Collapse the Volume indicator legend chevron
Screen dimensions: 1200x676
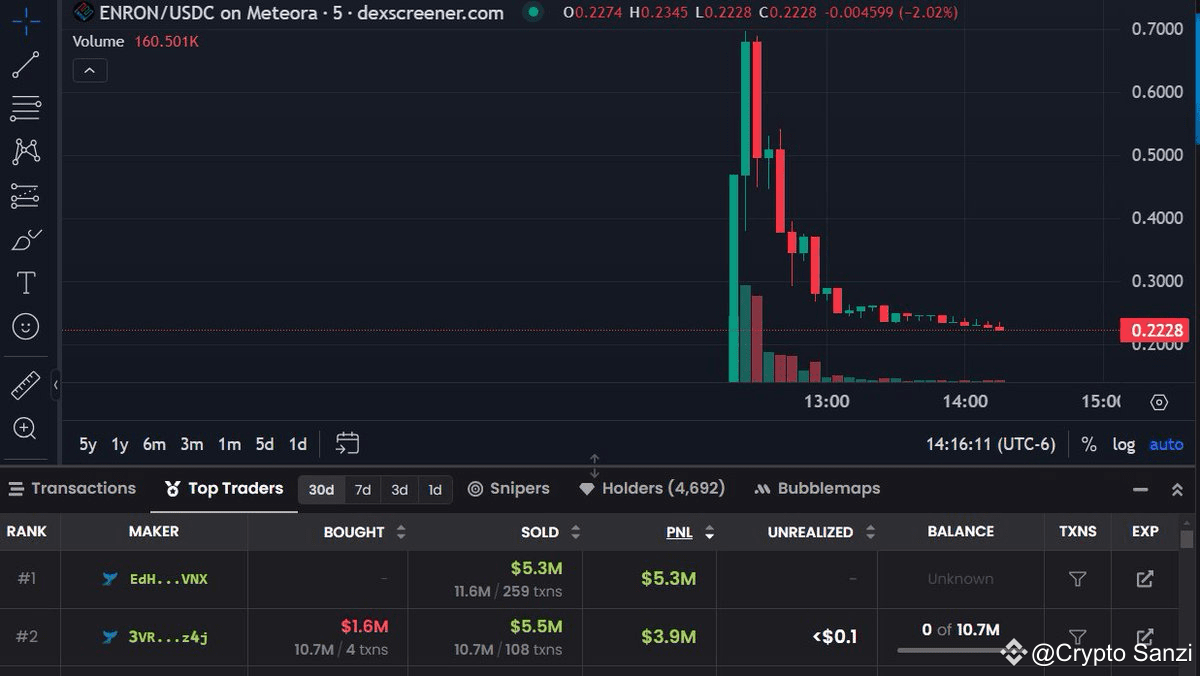(x=89, y=70)
